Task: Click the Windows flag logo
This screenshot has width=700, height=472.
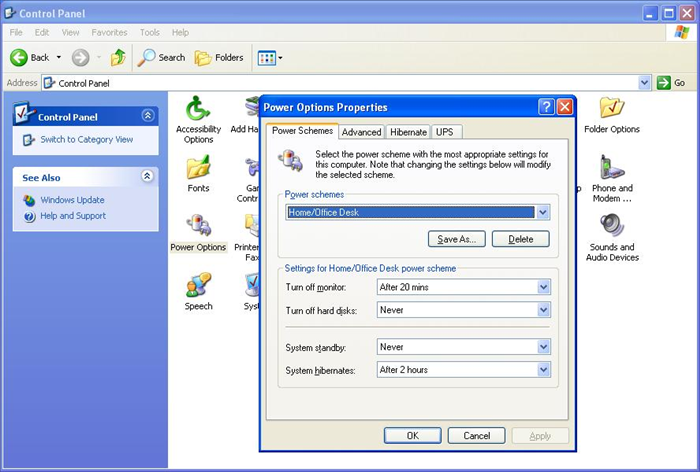Action: coord(682,32)
